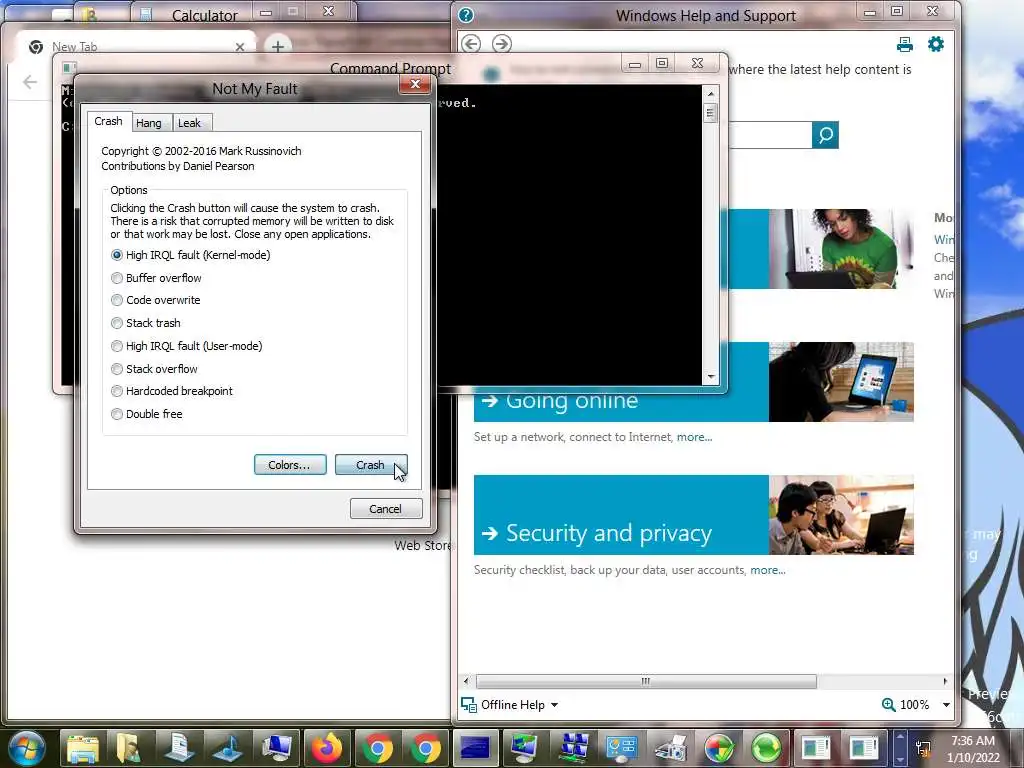Image resolution: width=1024 pixels, height=768 pixels.
Task: Go back in Windows Help and Support
Action: pos(471,44)
